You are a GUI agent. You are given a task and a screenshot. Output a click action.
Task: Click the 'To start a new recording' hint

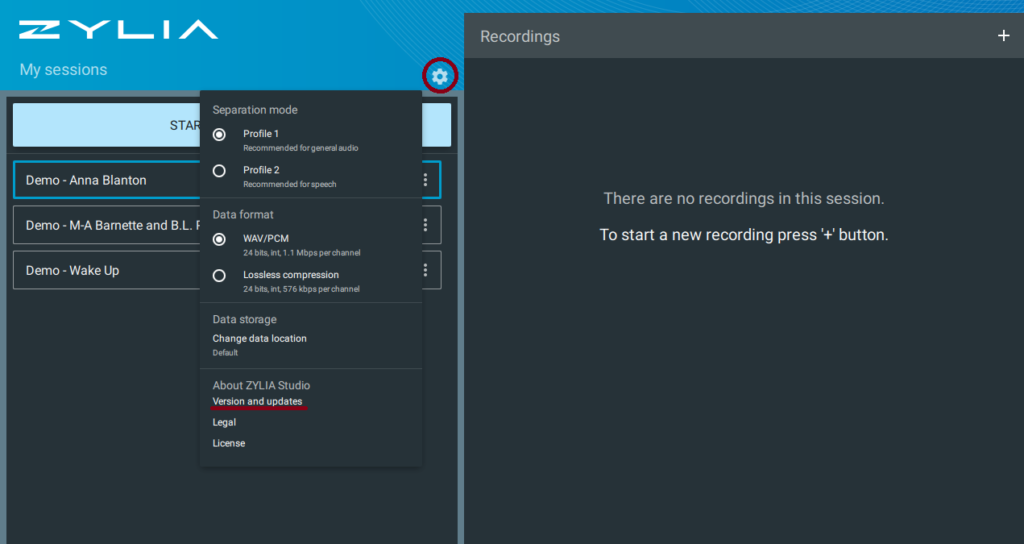(744, 234)
